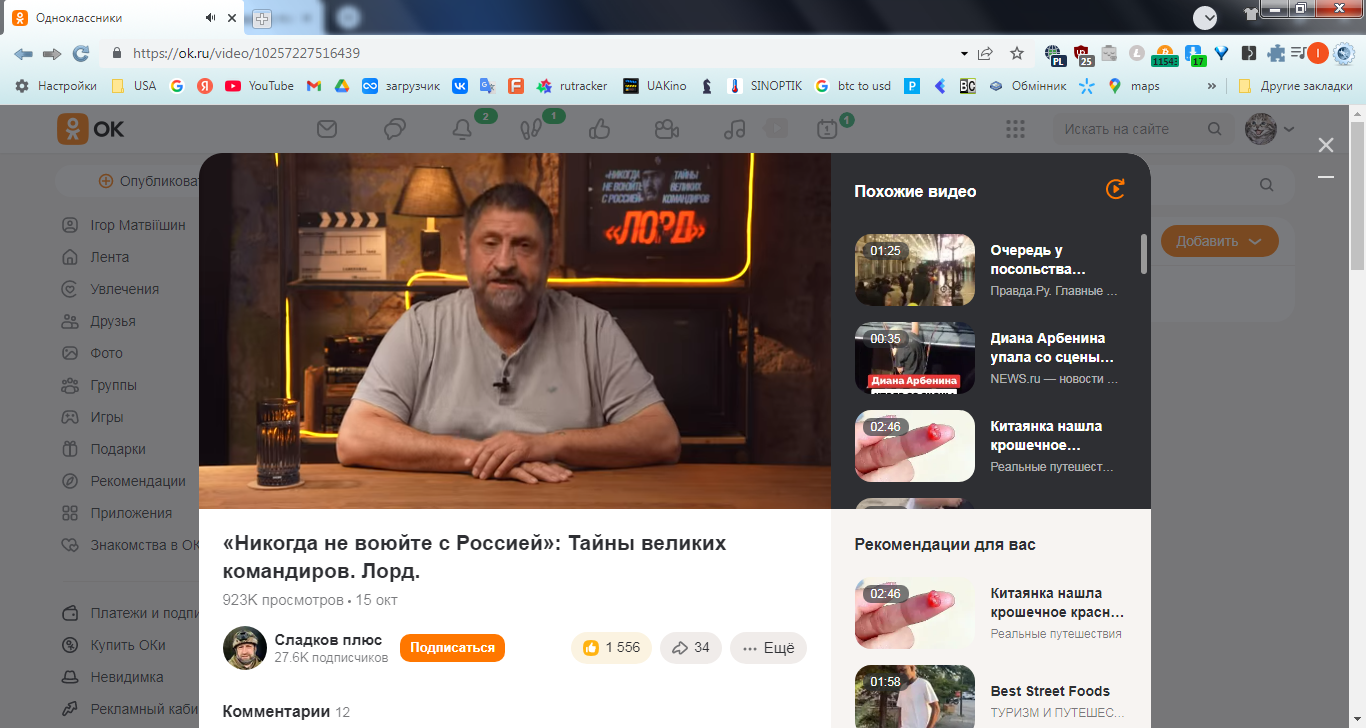
Task: Click the Сладков плюс channel avatar
Action: tap(244, 648)
